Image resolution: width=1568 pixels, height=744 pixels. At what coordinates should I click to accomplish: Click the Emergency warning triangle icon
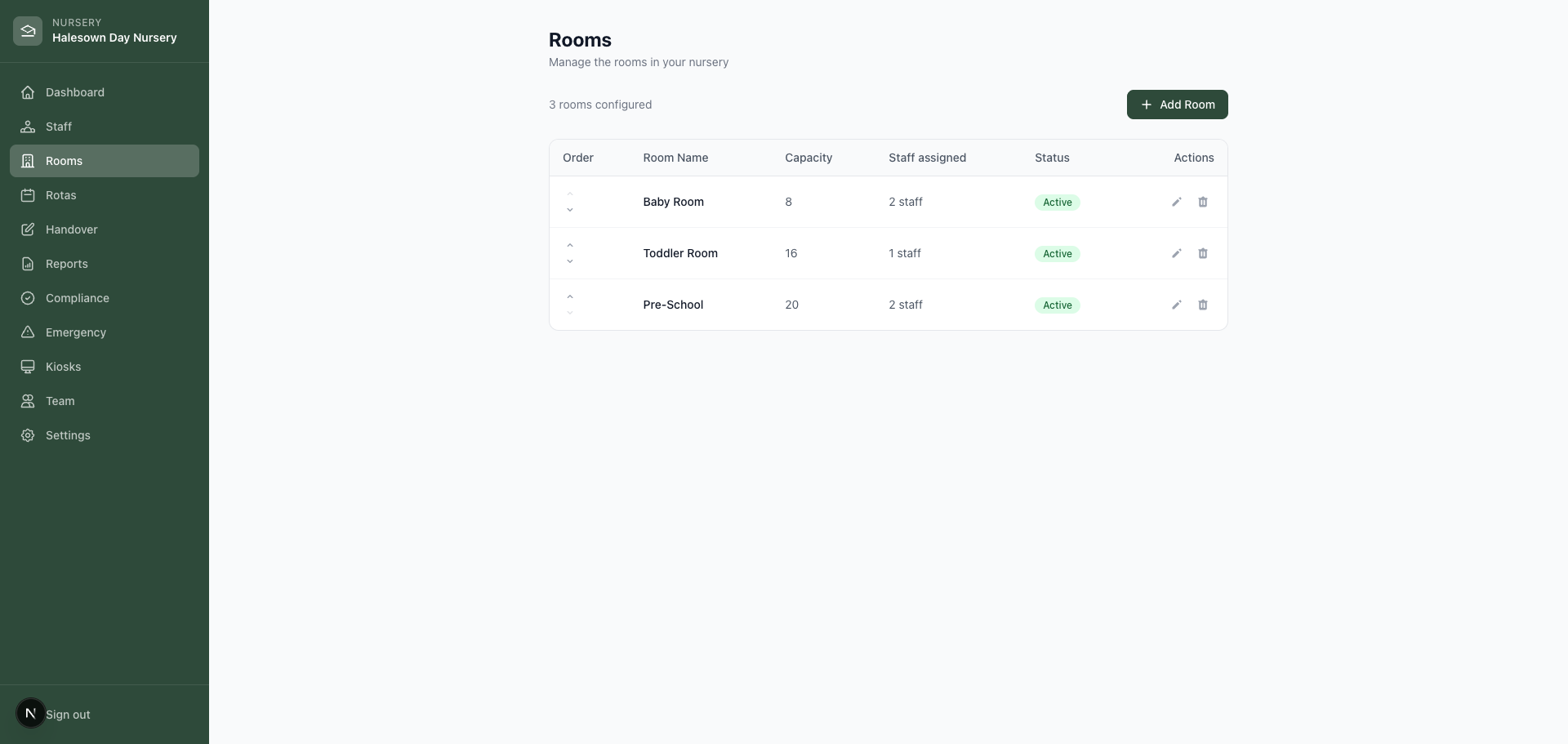[28, 332]
